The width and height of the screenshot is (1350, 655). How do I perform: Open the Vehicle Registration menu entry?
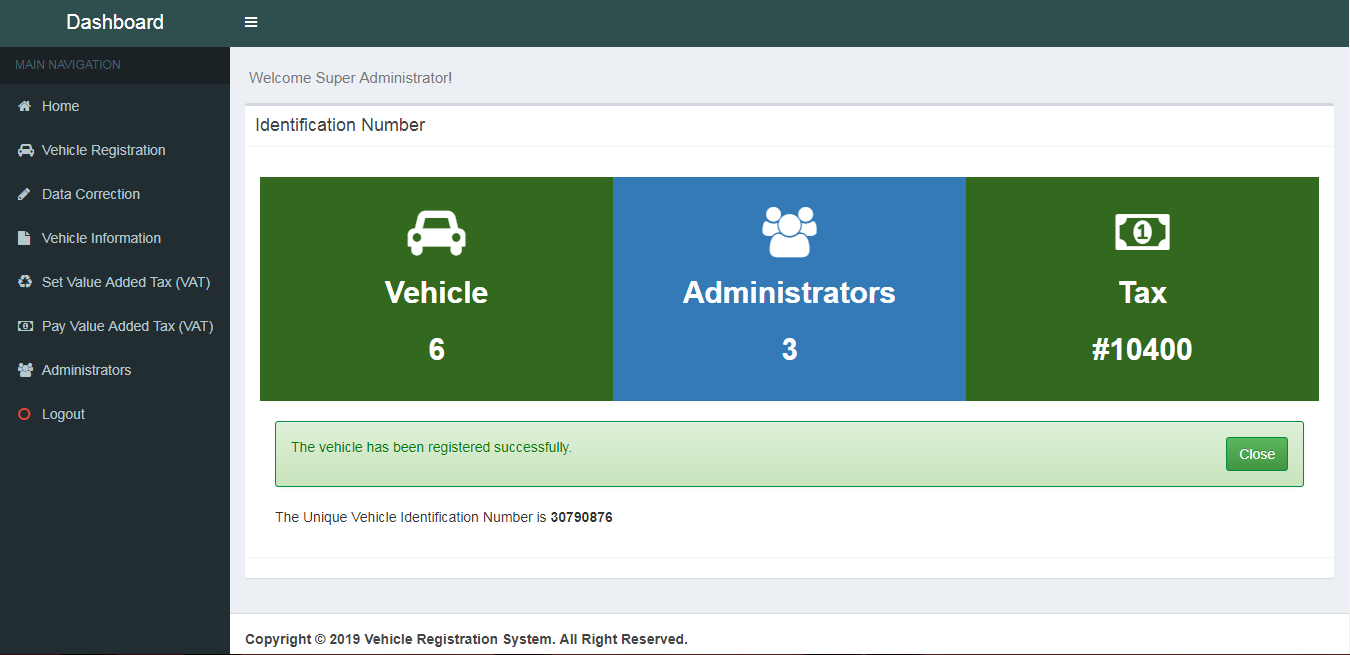click(x=103, y=150)
